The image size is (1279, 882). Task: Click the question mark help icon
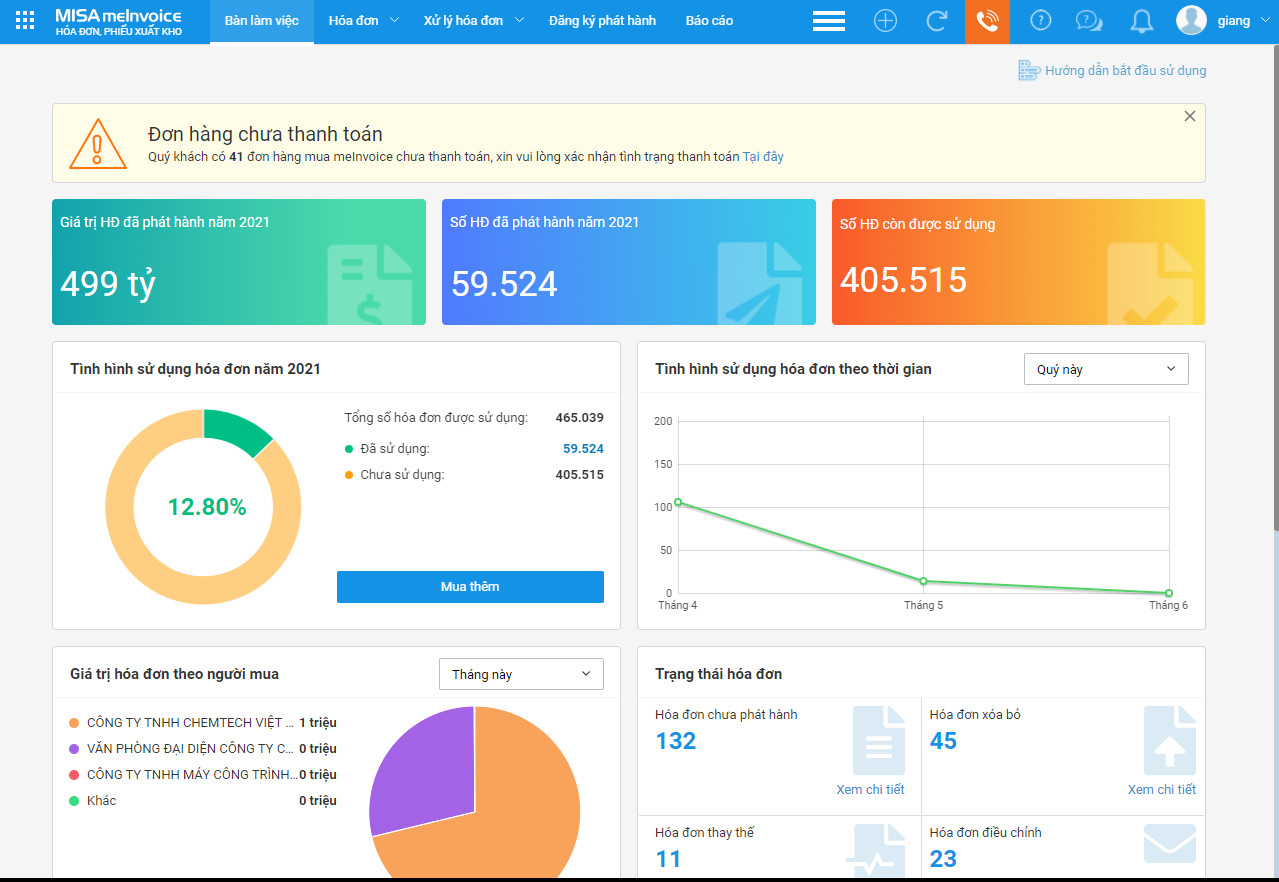pyautogui.click(x=1040, y=21)
